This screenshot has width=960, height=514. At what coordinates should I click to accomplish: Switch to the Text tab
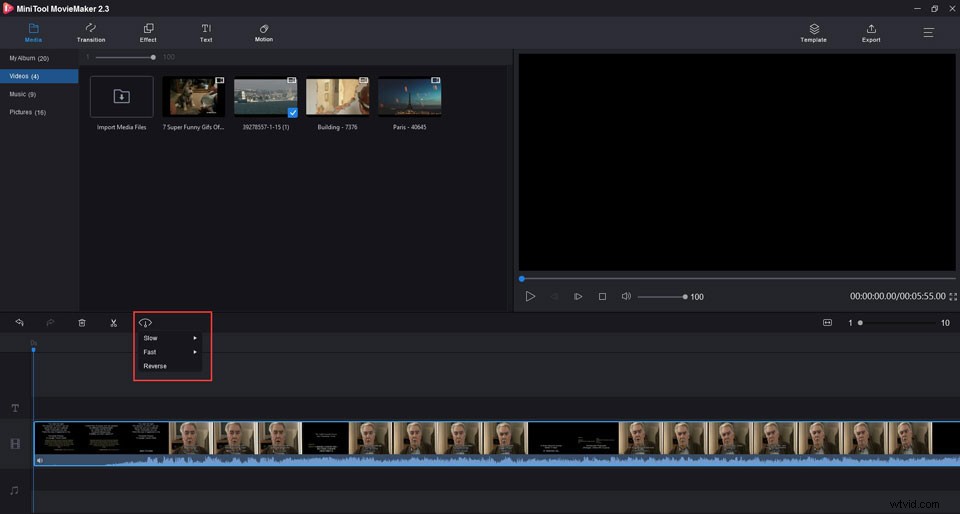tap(206, 32)
